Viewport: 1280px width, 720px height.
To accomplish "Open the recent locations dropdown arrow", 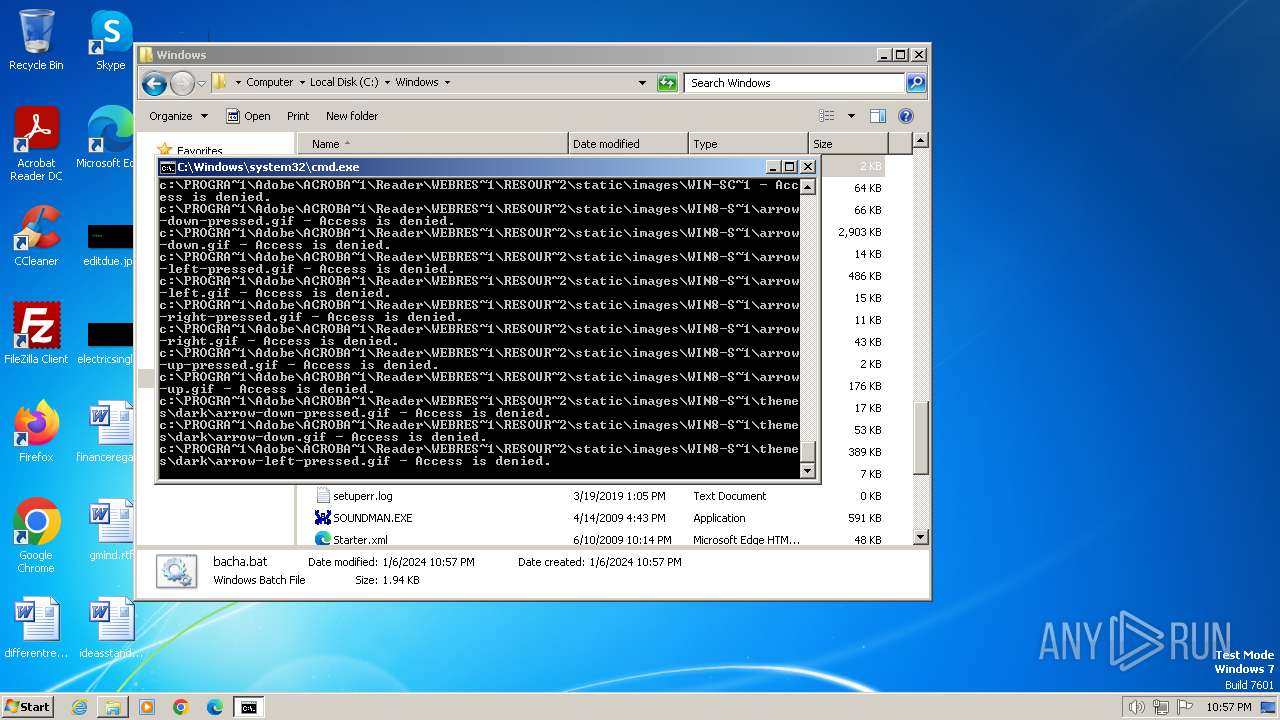I will tap(201, 83).
